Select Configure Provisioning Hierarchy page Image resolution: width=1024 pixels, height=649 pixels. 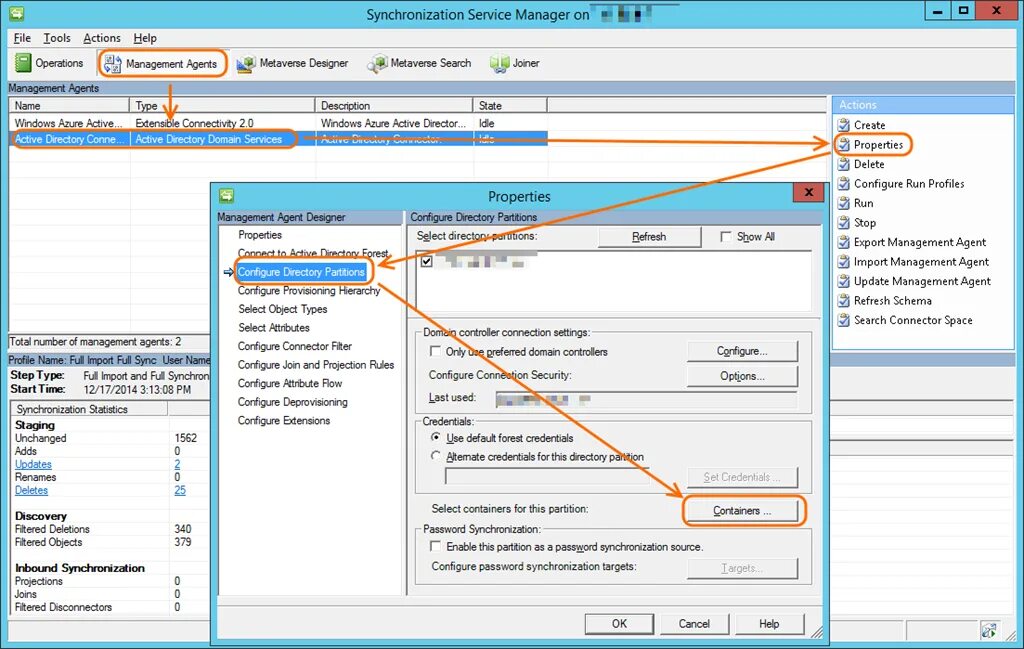click(309, 291)
